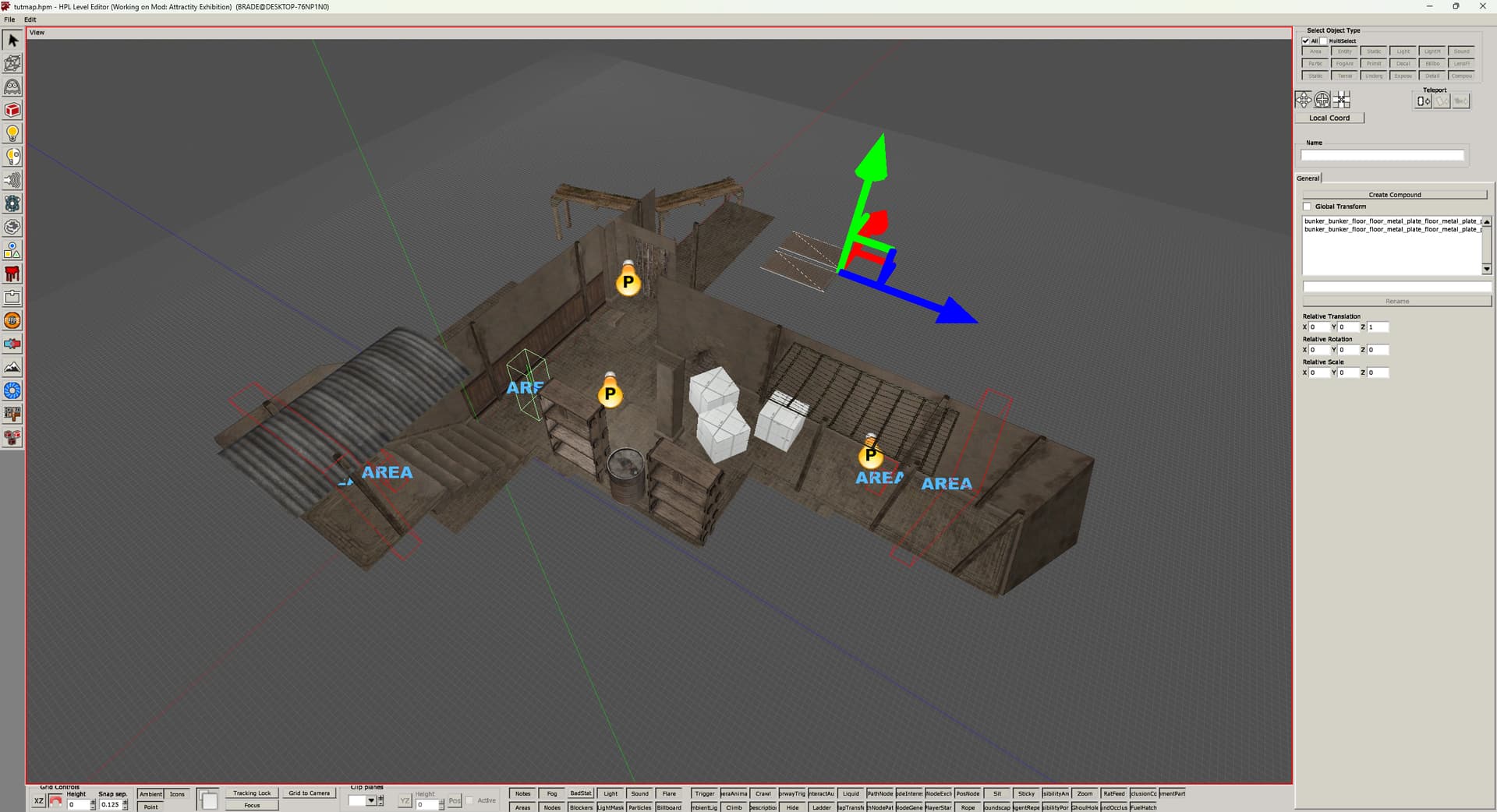Activate the sound speaker tool

[x=12, y=181]
